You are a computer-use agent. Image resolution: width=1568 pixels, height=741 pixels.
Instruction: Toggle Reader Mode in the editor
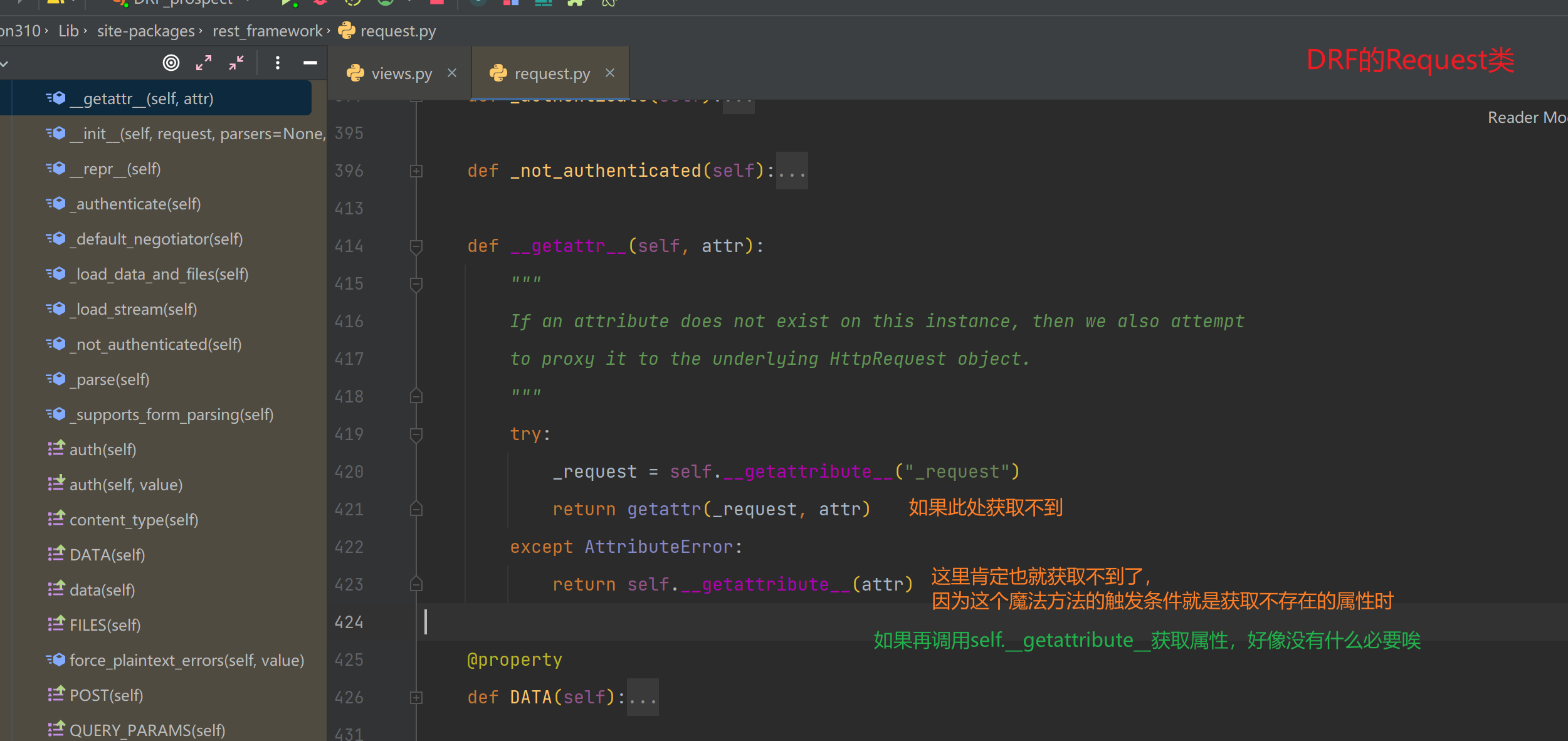[x=1527, y=117]
